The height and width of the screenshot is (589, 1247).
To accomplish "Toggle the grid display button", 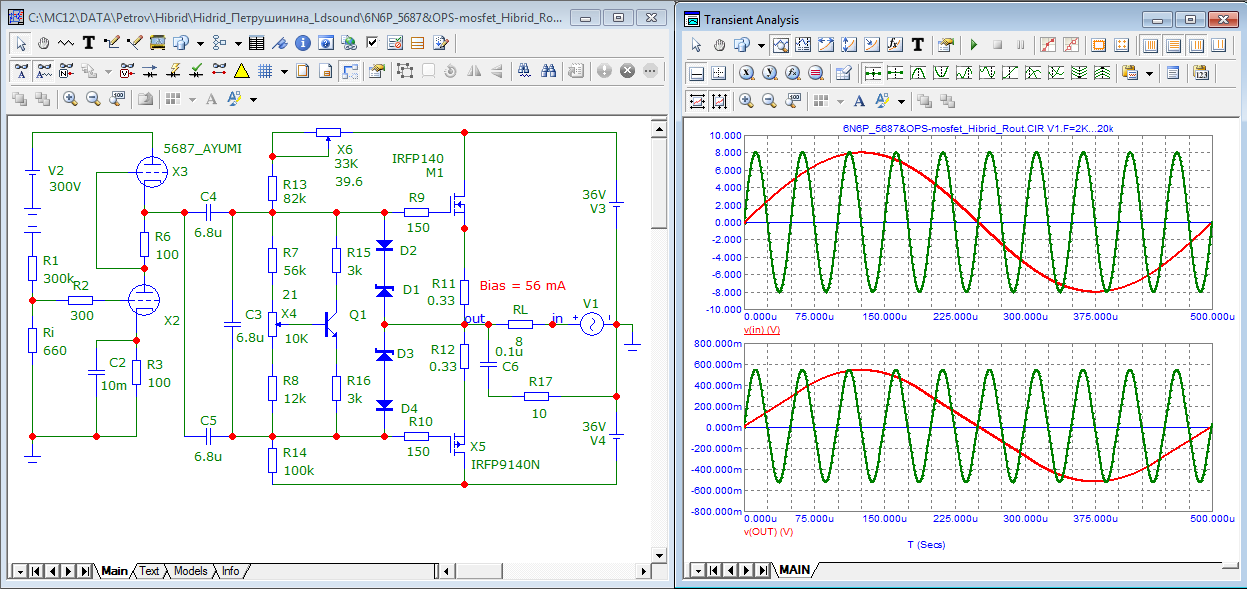I will coord(265,71).
